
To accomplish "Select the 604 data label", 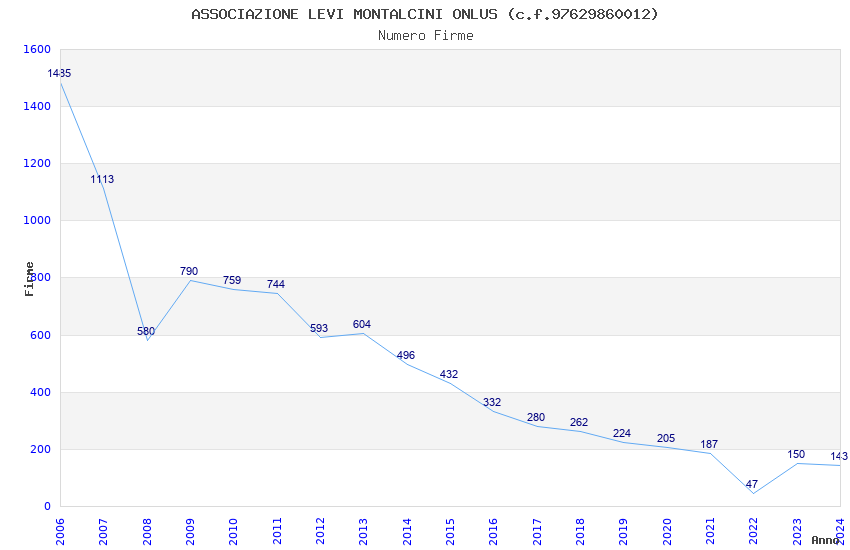I will [362, 324].
